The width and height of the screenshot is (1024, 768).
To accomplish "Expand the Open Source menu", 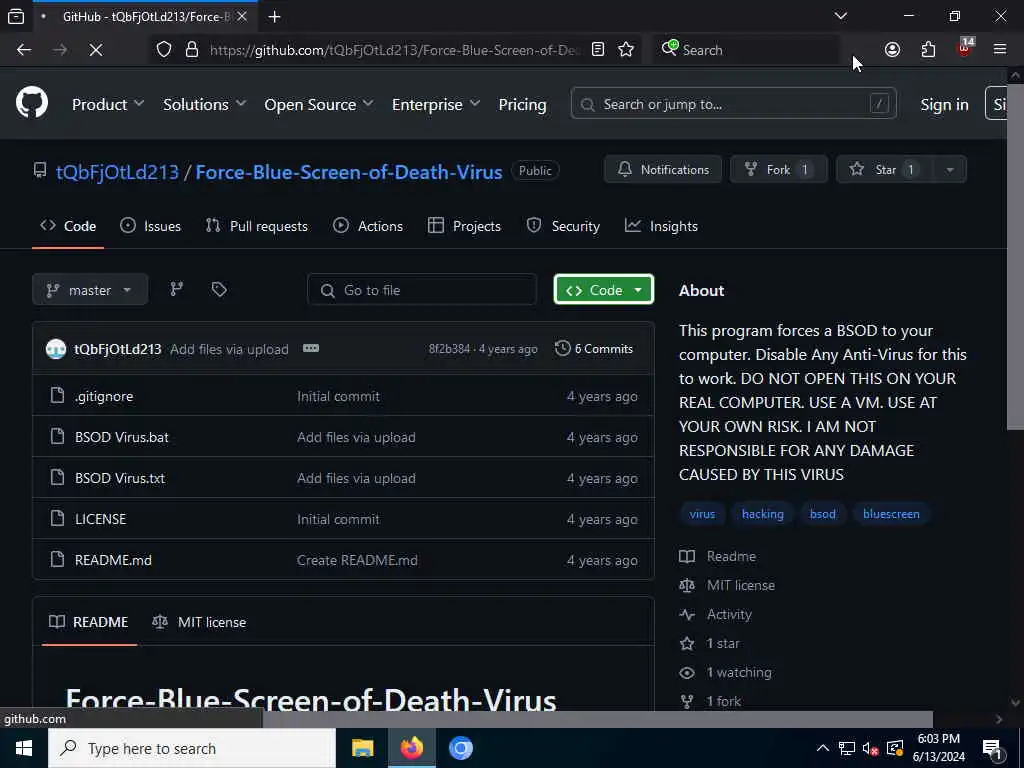I will (319, 104).
